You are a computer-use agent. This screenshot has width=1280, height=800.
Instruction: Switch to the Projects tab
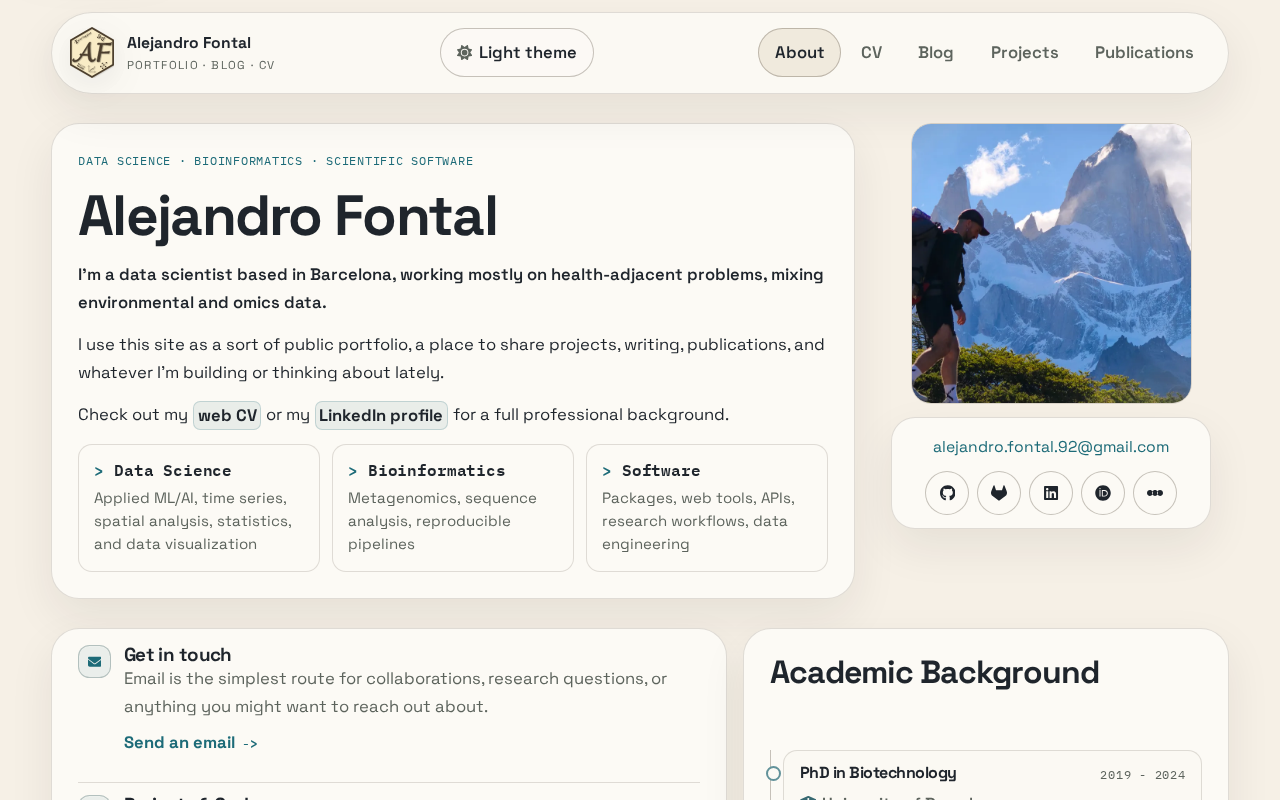click(1025, 53)
